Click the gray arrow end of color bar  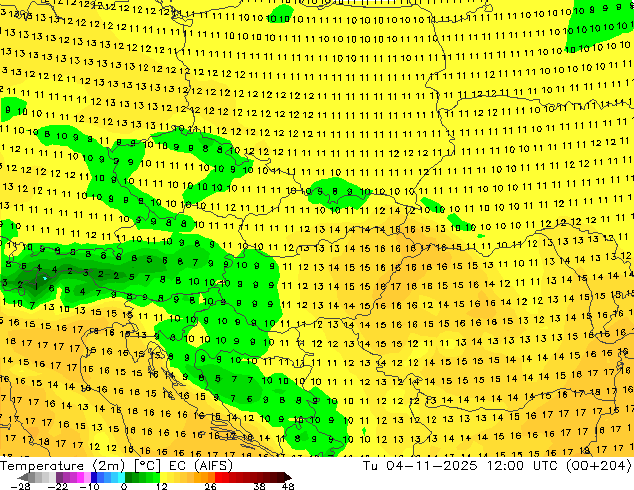pos(22,477)
